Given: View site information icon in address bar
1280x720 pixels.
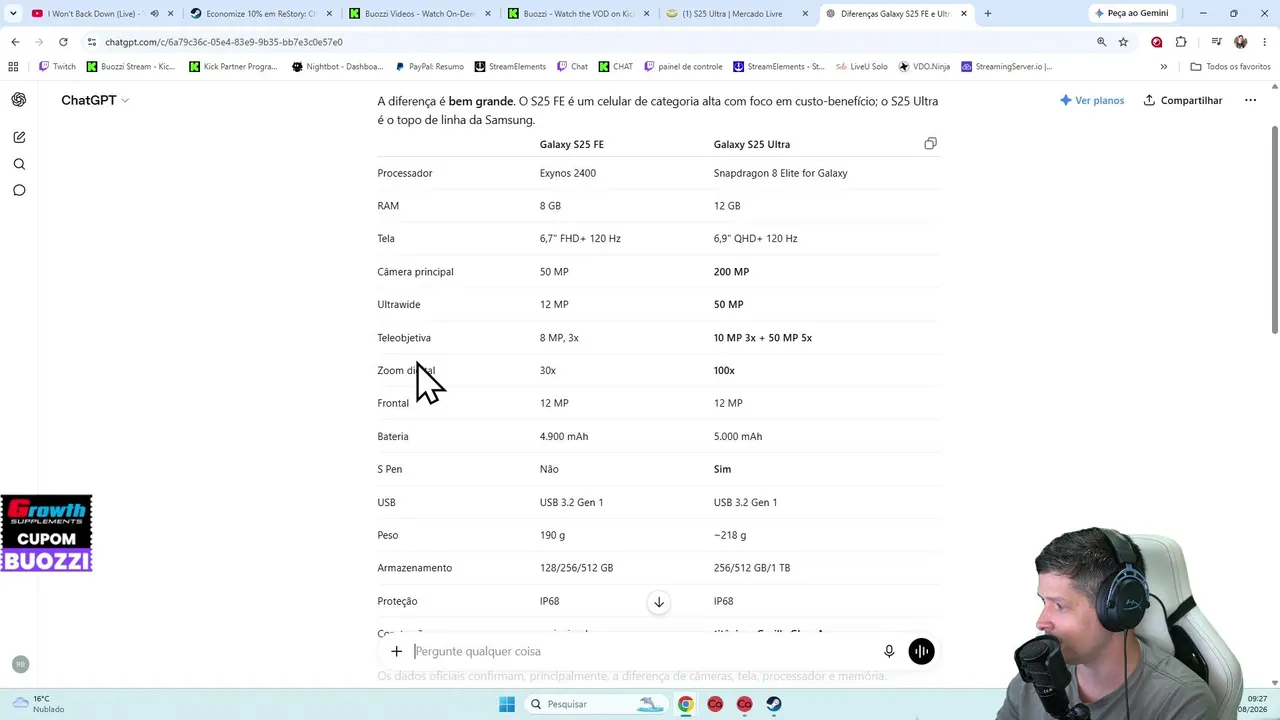Looking at the screenshot, I should click(92, 42).
